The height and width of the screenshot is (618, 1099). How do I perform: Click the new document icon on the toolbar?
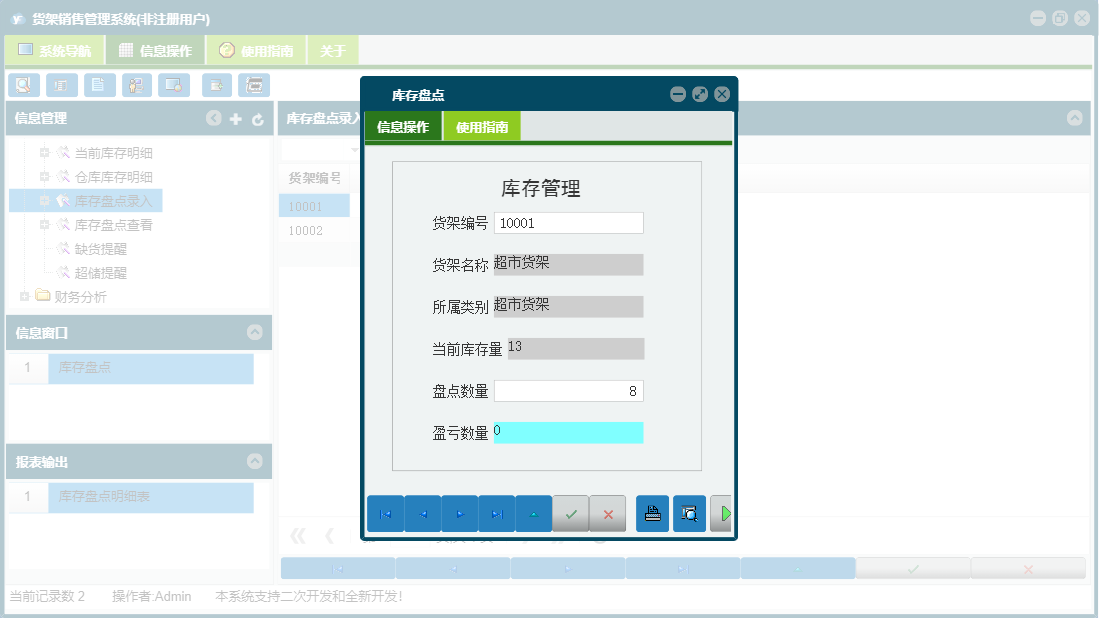[99, 85]
